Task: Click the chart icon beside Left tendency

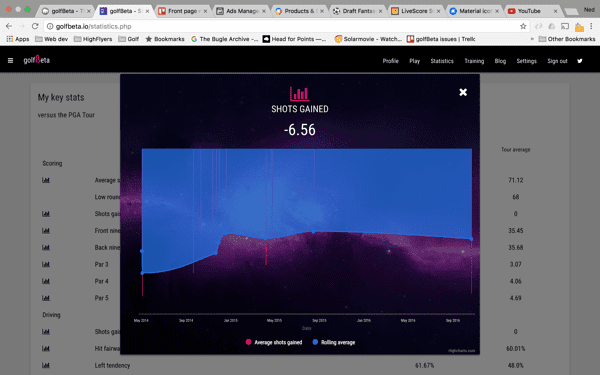Action: coord(46,365)
